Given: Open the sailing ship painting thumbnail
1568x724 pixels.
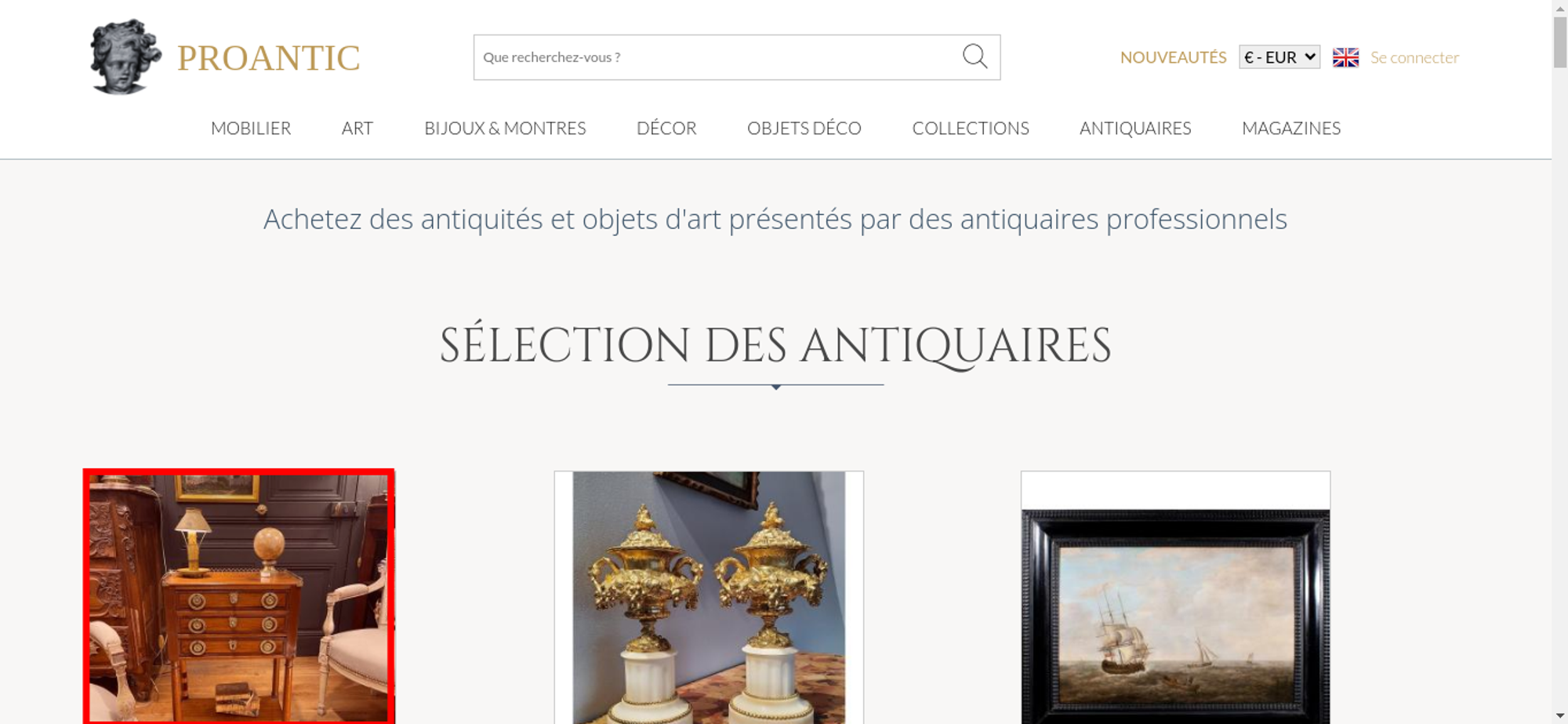Looking at the screenshot, I should [1175, 597].
